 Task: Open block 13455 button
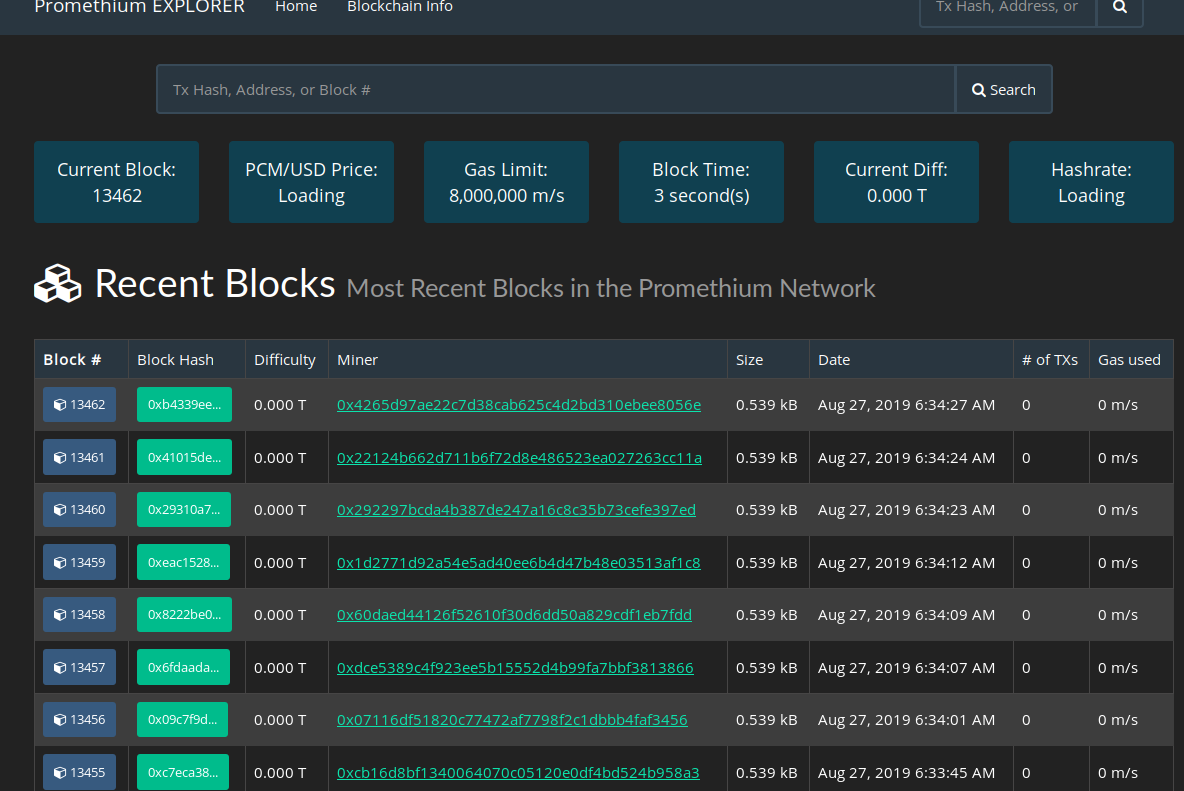79,772
